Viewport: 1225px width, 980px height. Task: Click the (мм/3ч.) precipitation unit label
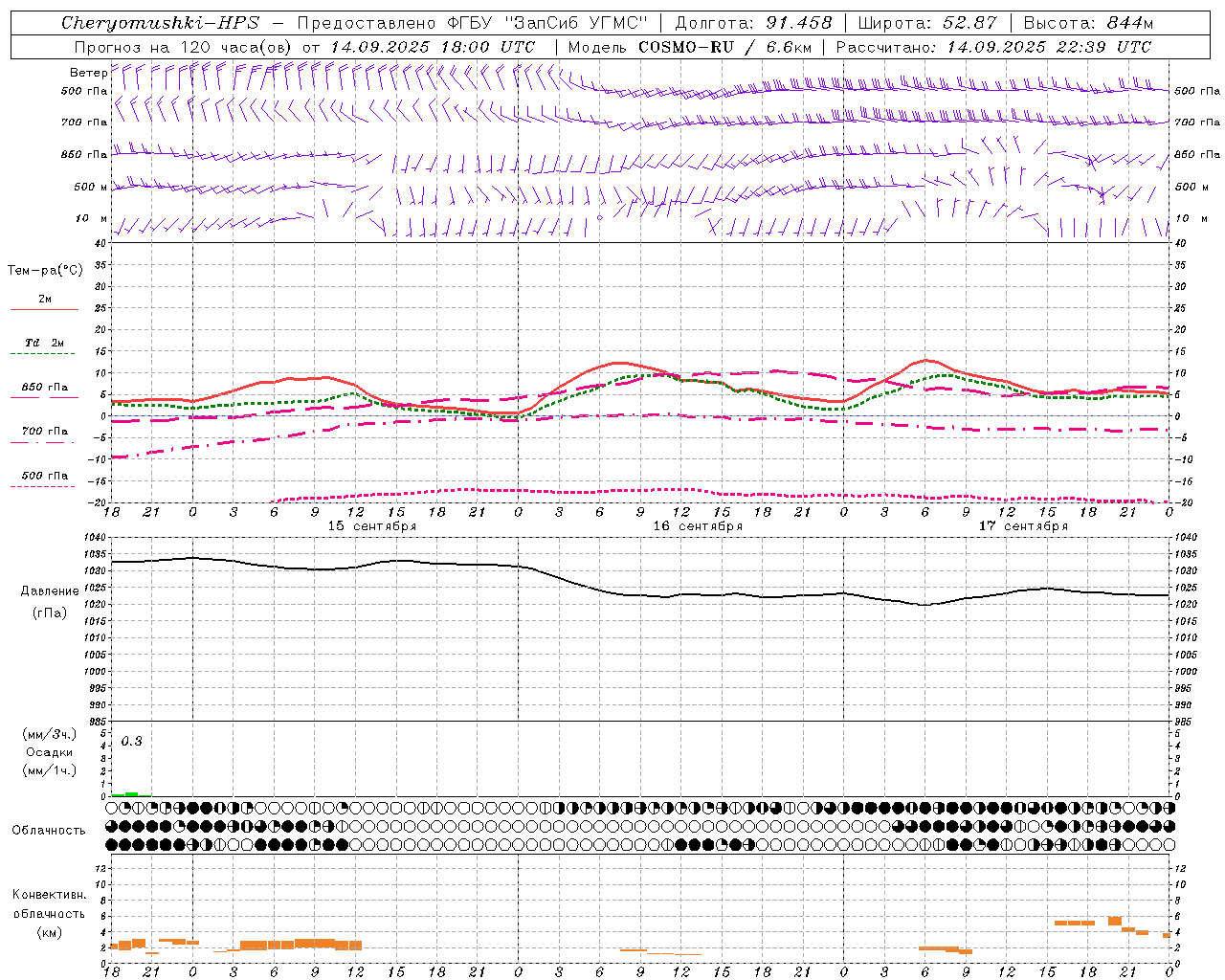tap(50, 735)
